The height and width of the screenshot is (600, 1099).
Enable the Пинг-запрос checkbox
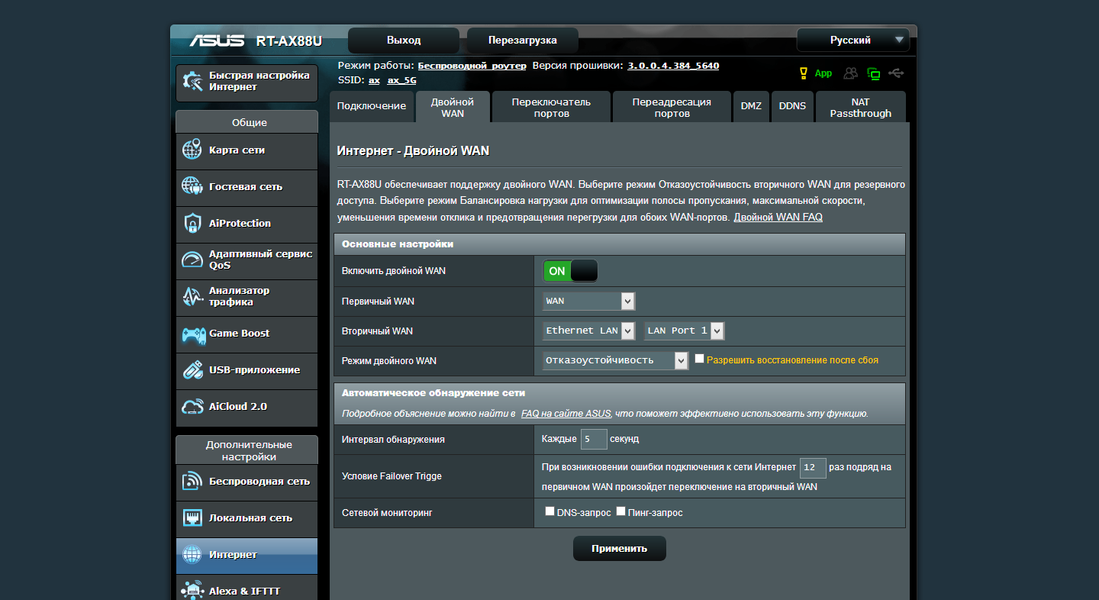point(621,512)
